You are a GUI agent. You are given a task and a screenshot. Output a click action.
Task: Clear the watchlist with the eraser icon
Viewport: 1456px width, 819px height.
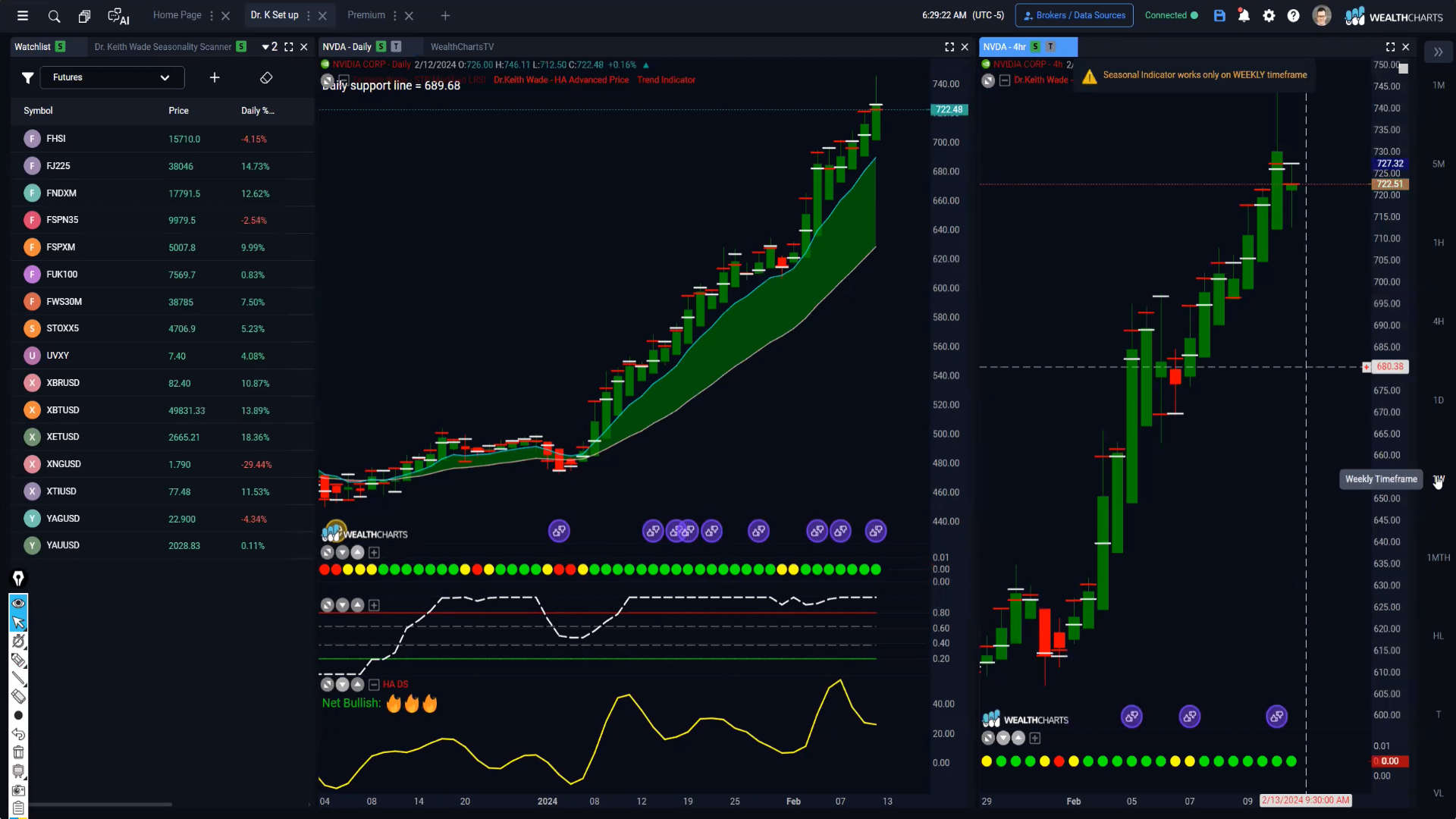tap(266, 77)
